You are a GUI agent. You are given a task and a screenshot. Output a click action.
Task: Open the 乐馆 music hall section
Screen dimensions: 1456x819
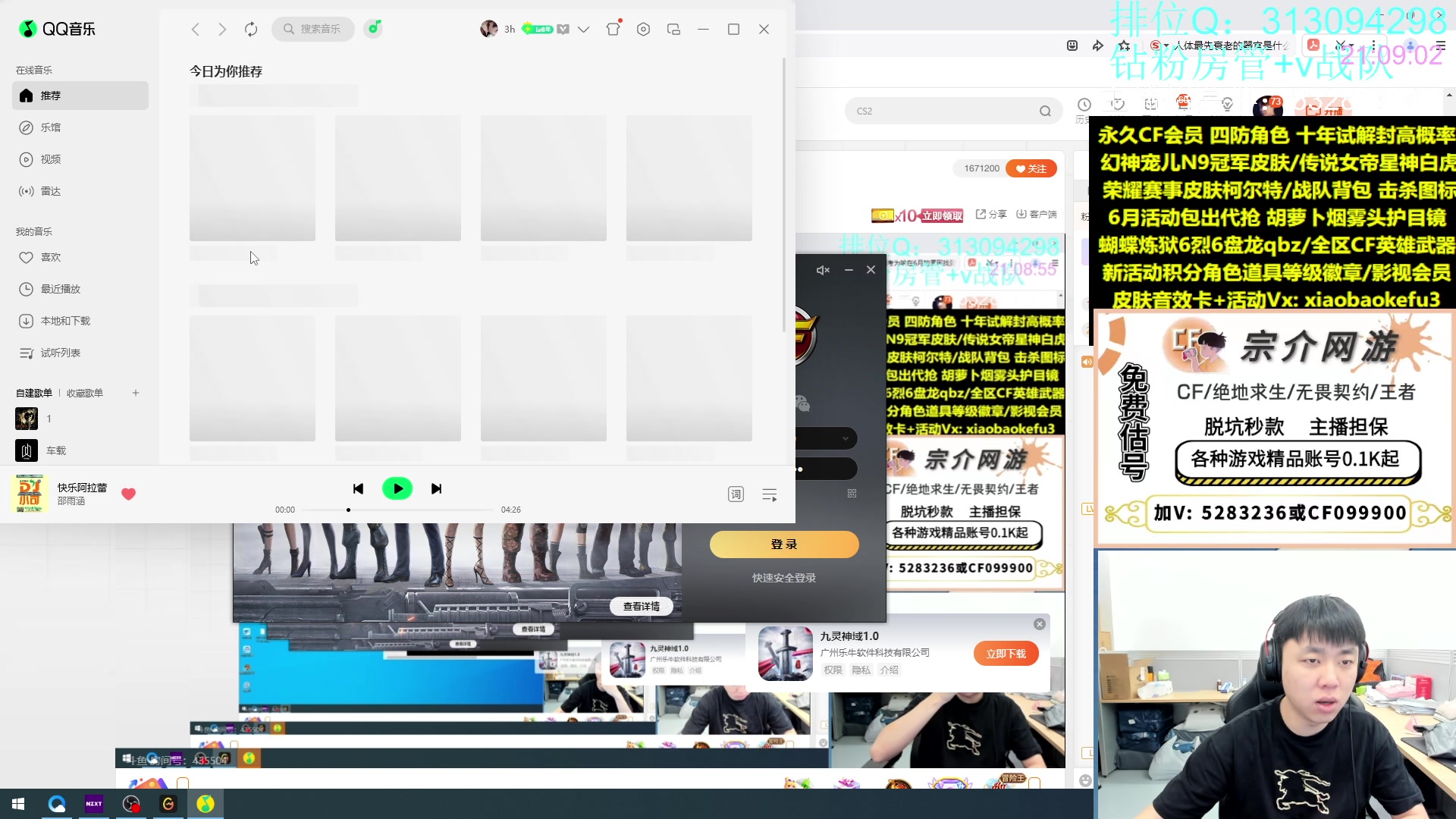(x=80, y=127)
